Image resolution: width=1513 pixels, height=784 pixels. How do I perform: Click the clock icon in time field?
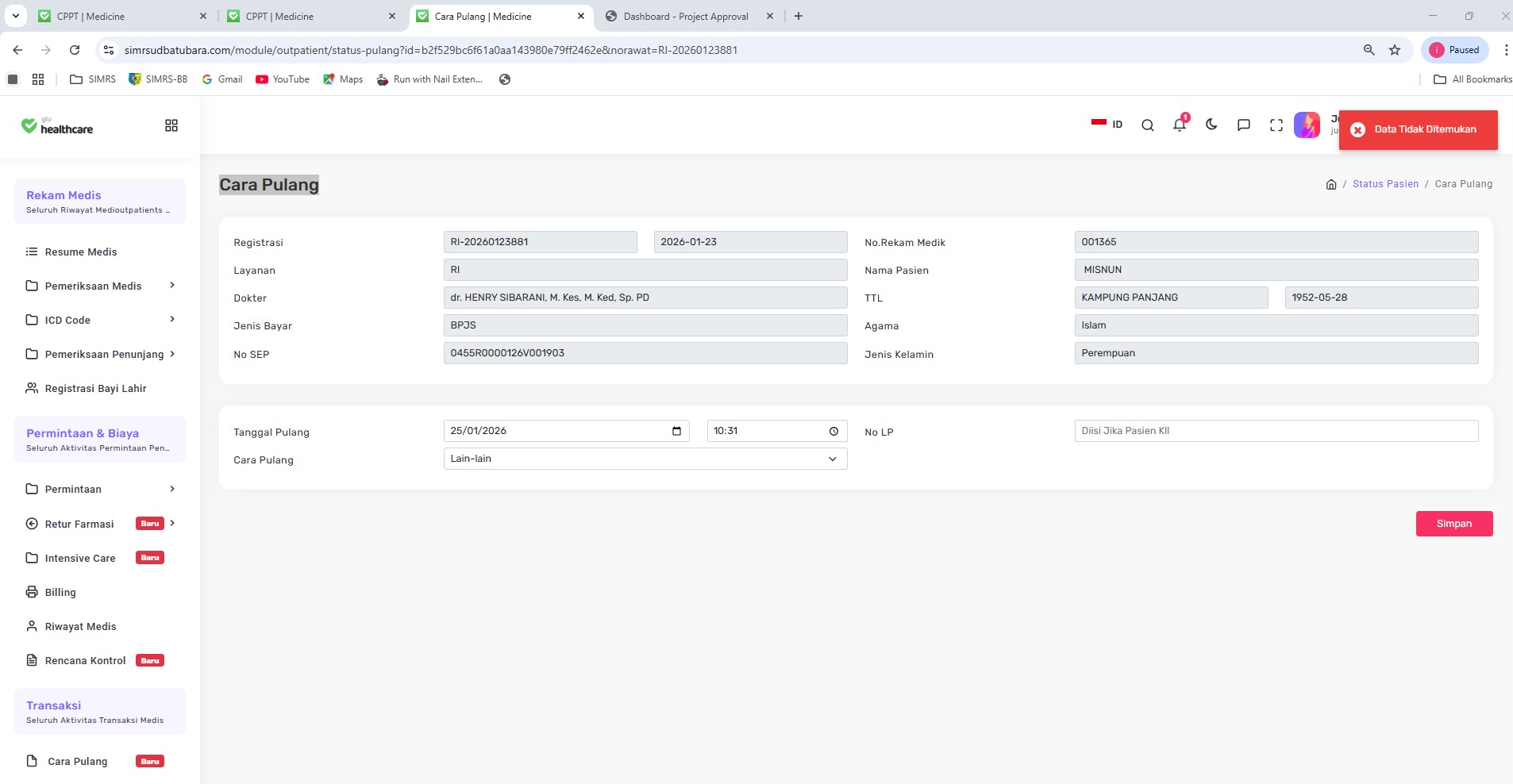click(x=833, y=431)
